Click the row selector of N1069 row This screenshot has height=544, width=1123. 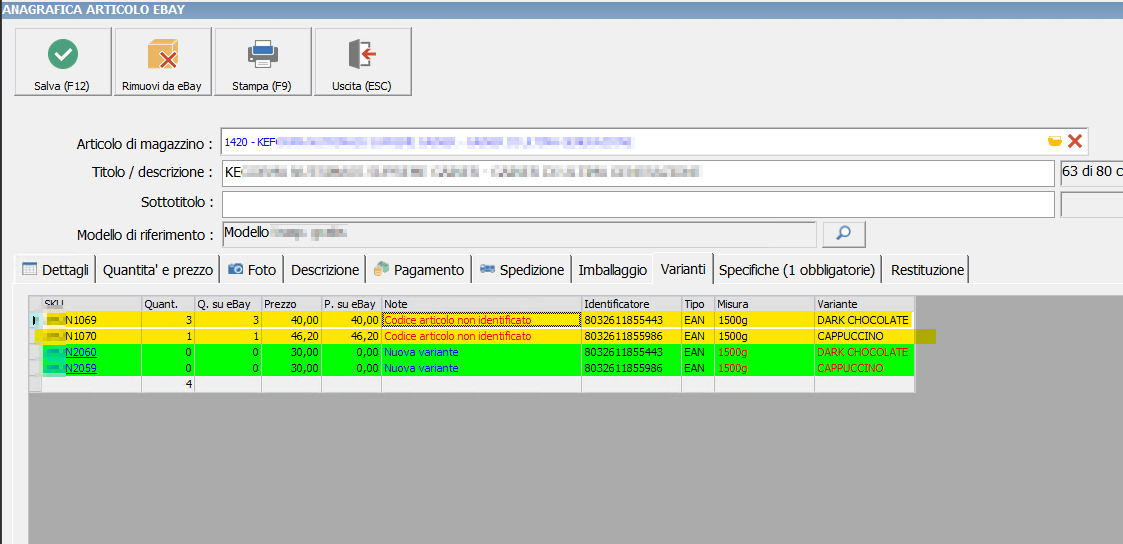(35, 320)
